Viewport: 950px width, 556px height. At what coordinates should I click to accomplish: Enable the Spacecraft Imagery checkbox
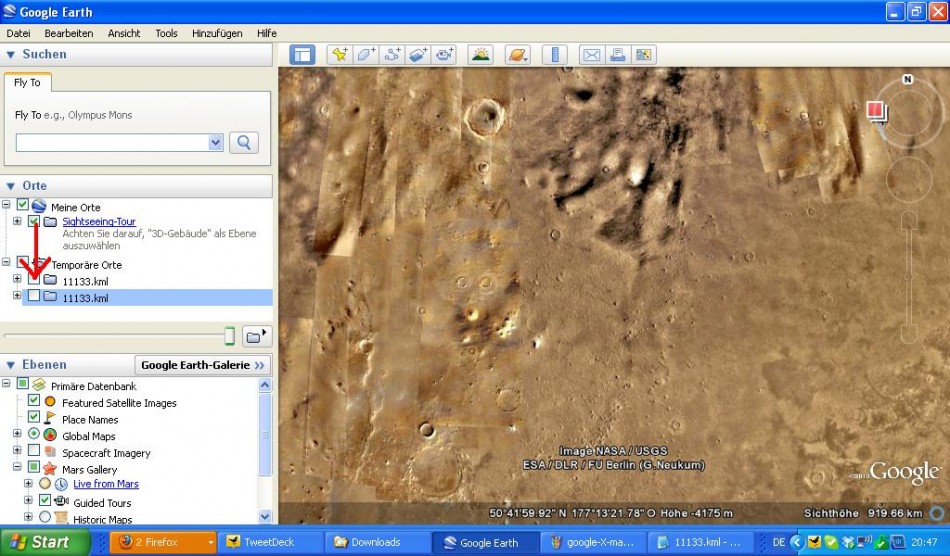(34, 452)
